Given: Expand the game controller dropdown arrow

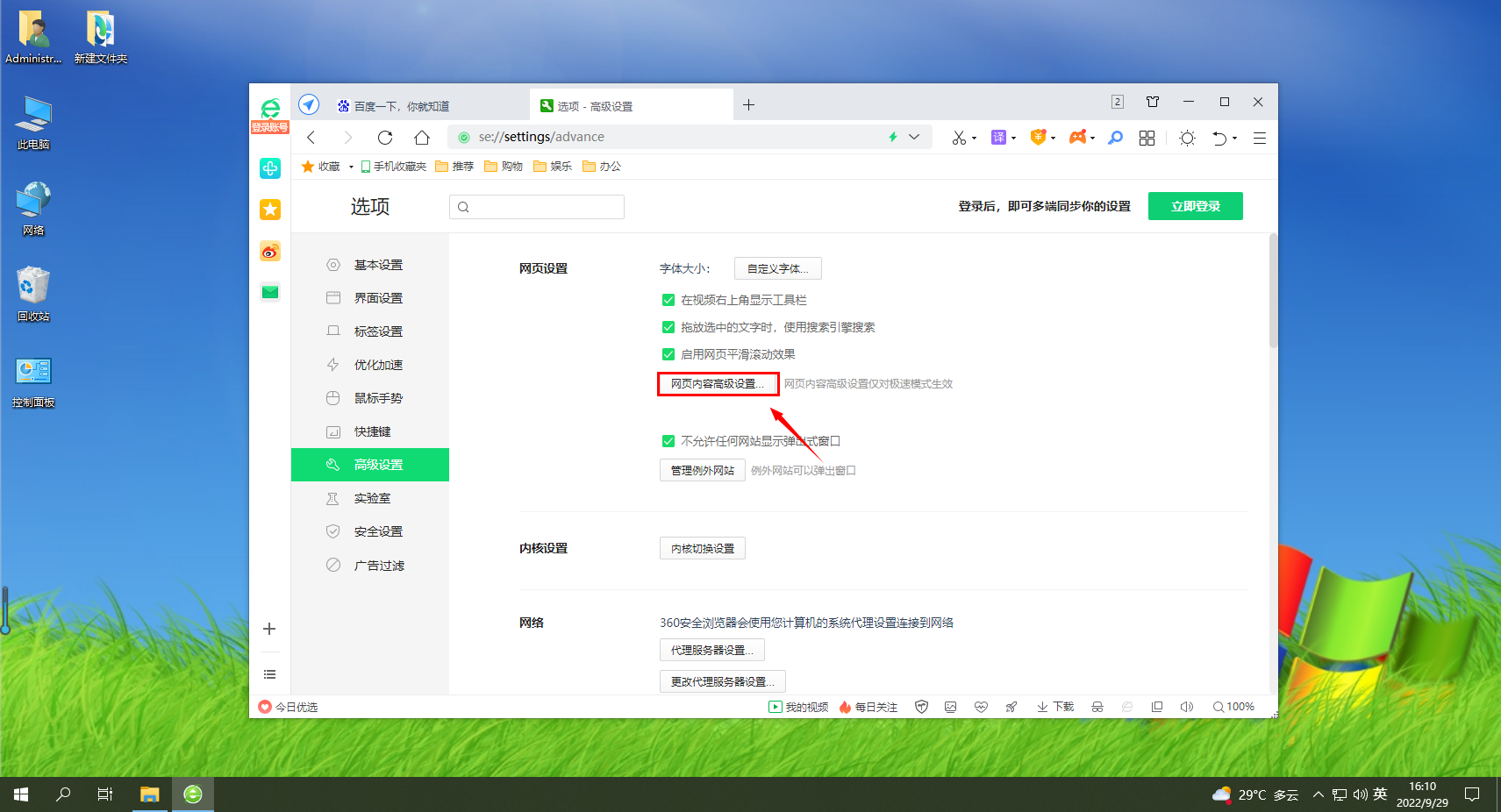Looking at the screenshot, I should click(x=1092, y=139).
